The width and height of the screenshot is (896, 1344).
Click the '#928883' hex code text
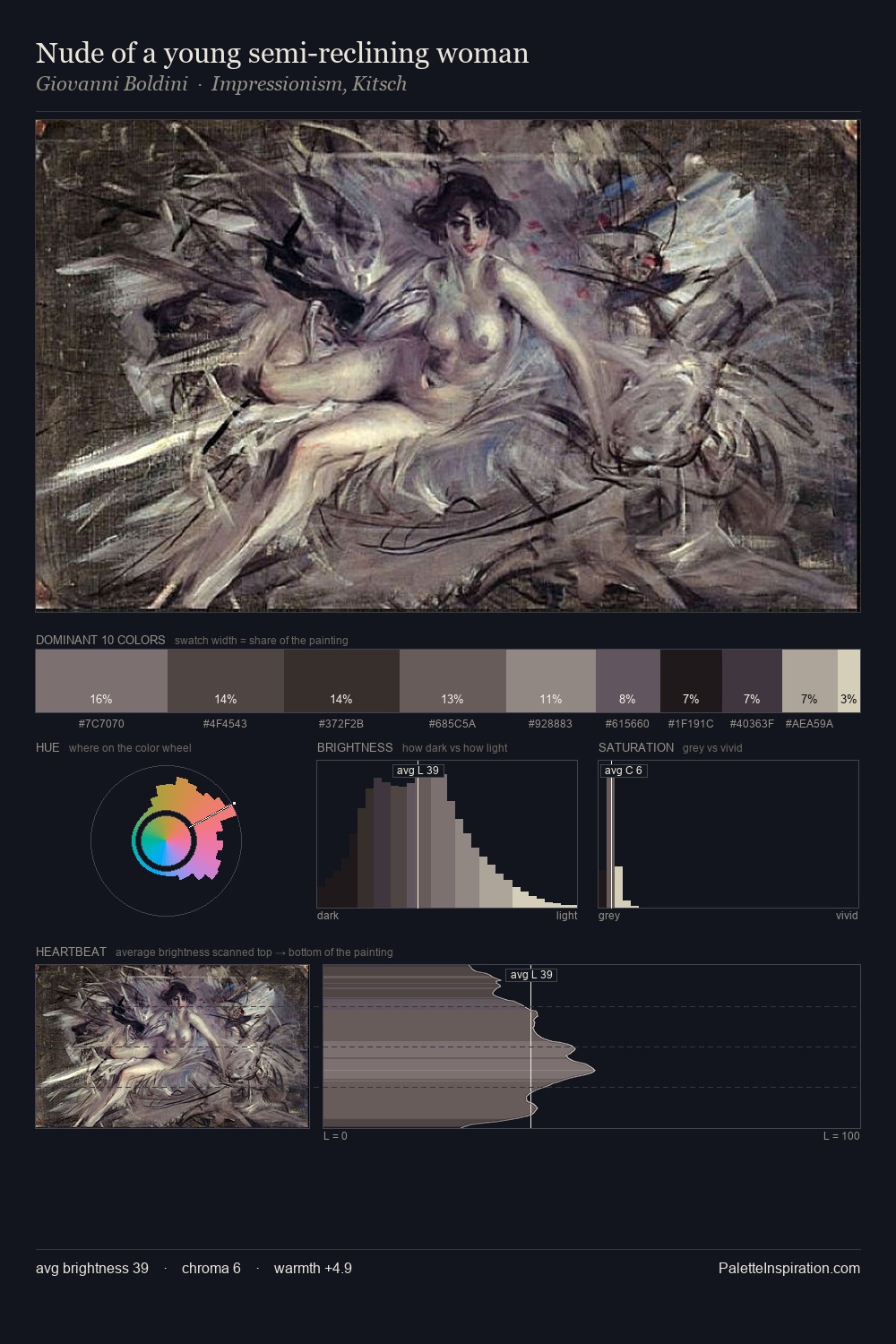click(x=551, y=724)
